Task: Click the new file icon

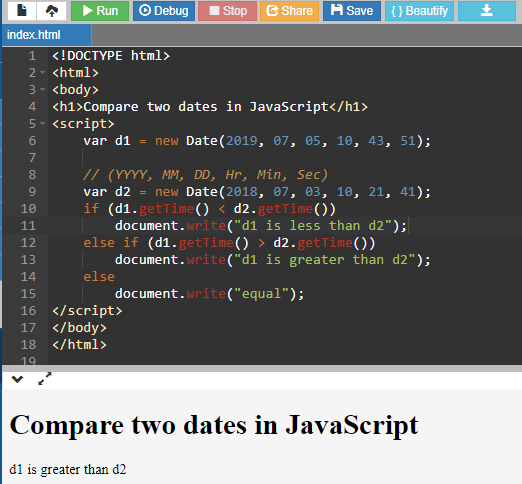Action: coord(22,11)
